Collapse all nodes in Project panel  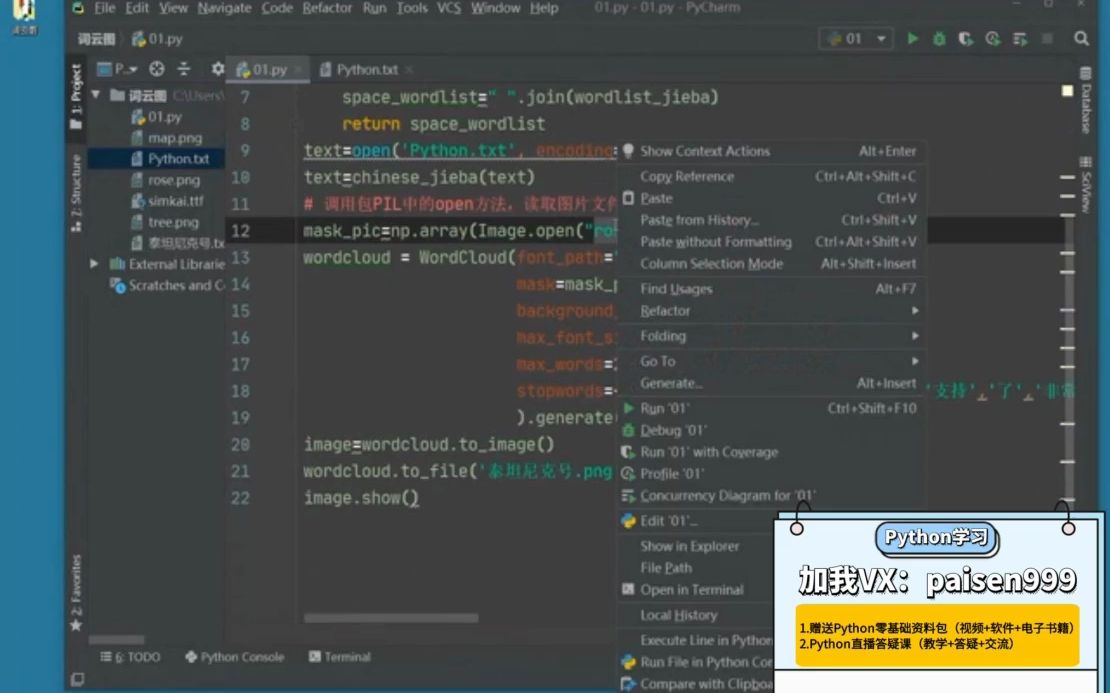186,70
